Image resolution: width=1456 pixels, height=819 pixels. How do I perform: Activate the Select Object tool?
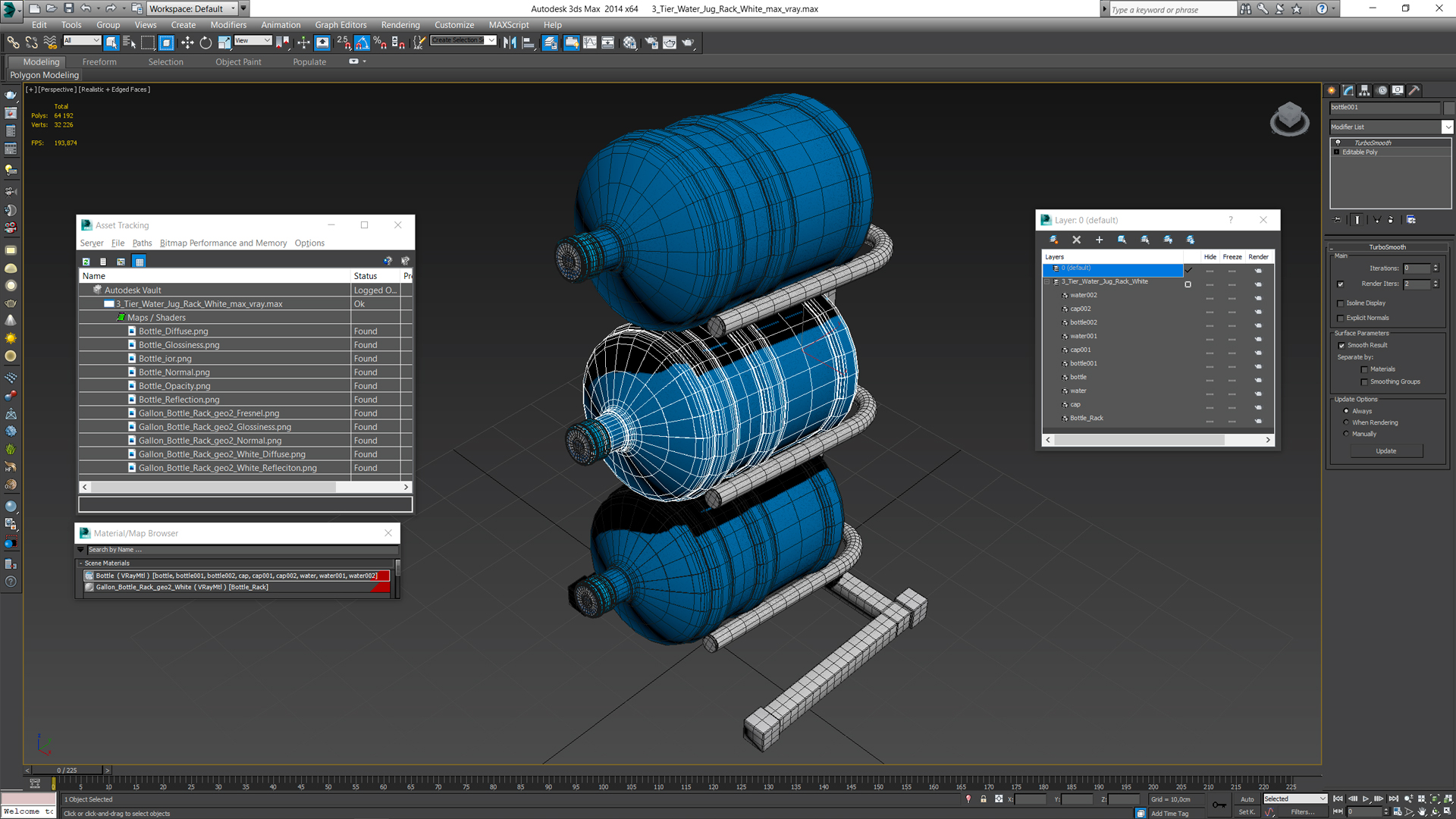click(111, 42)
